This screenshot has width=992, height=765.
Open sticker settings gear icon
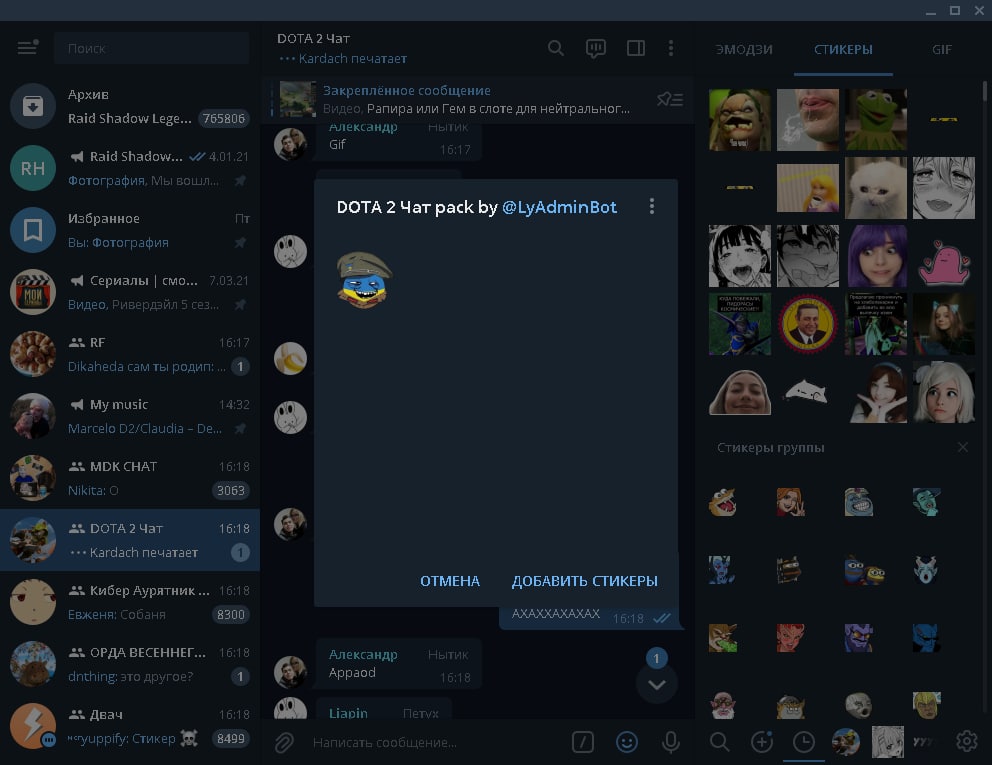point(967,741)
